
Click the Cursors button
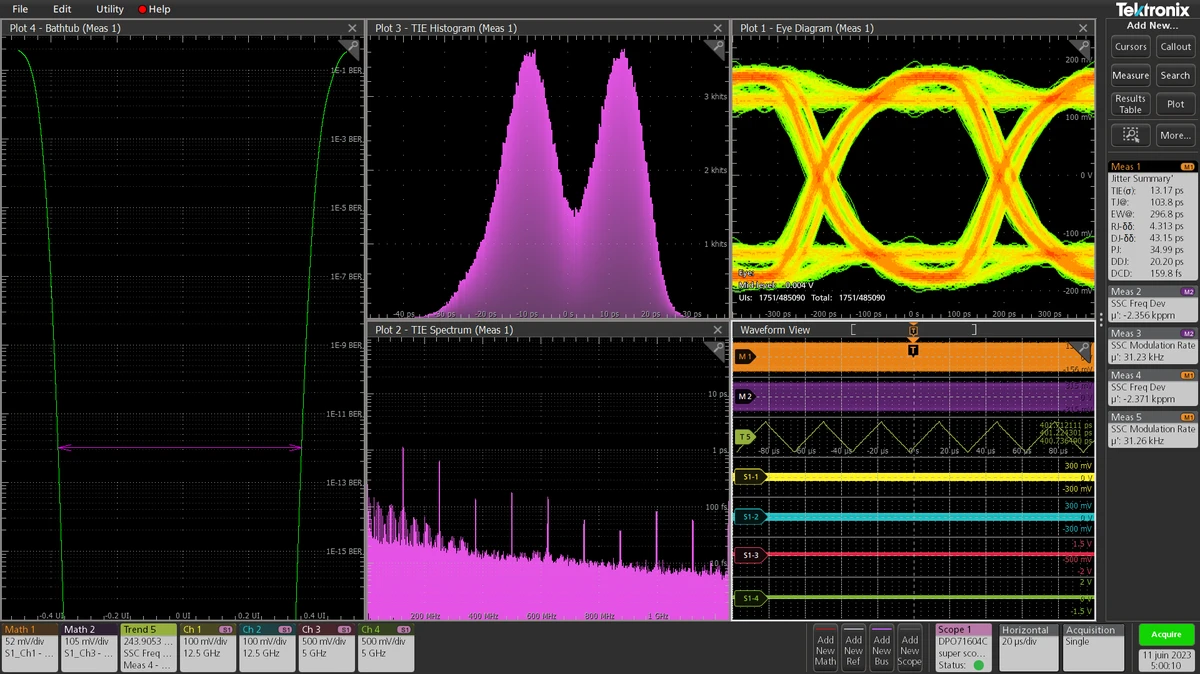tap(1130, 47)
